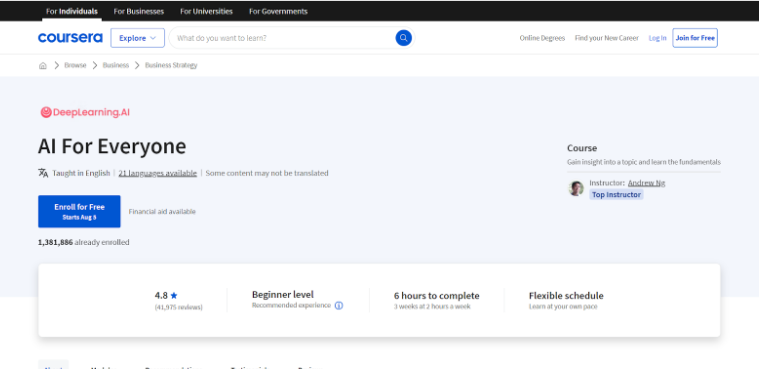759x369 pixels.
Task: Select the For Universities tab
Action: [206, 11]
